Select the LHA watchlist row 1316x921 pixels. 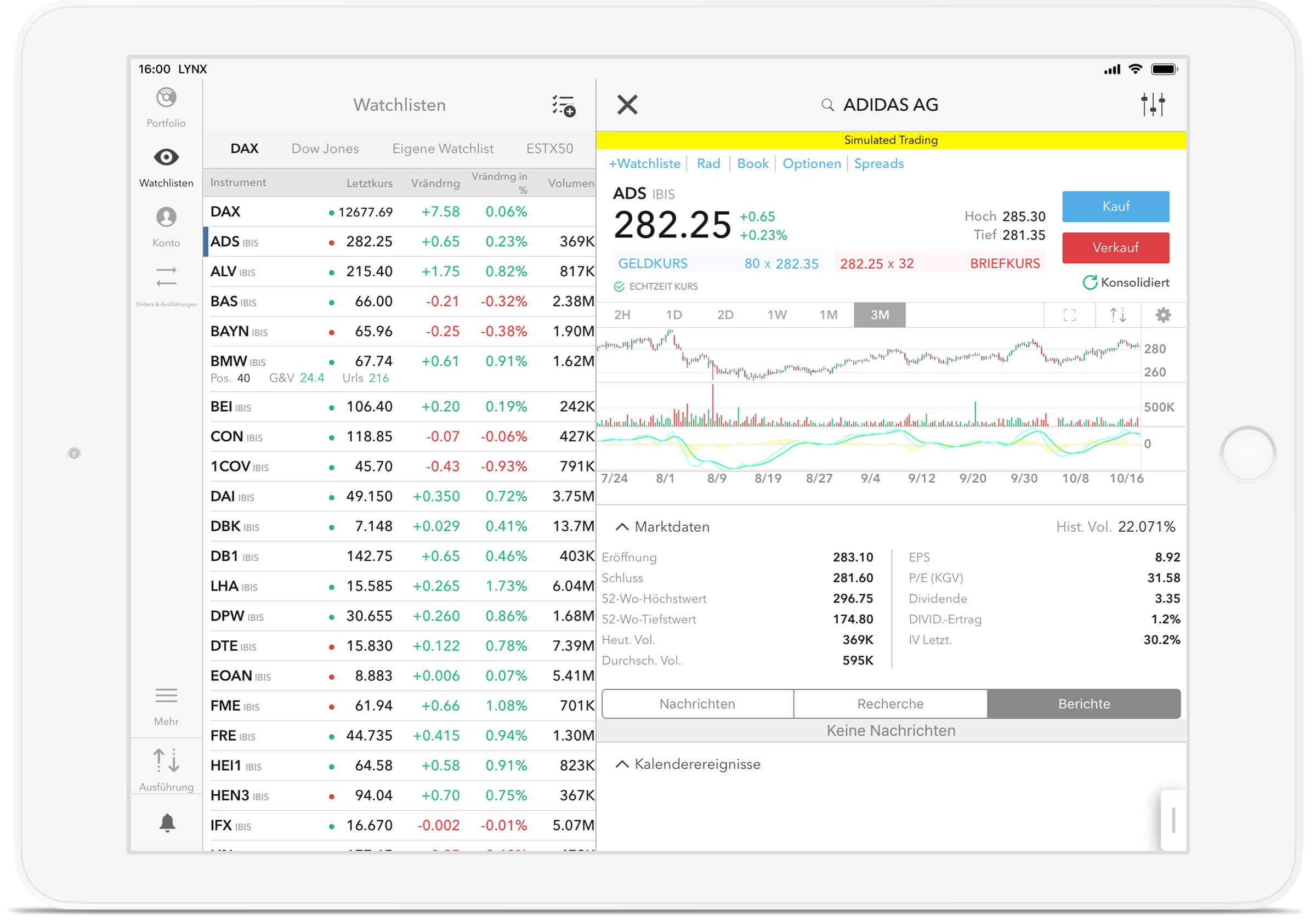[400, 586]
